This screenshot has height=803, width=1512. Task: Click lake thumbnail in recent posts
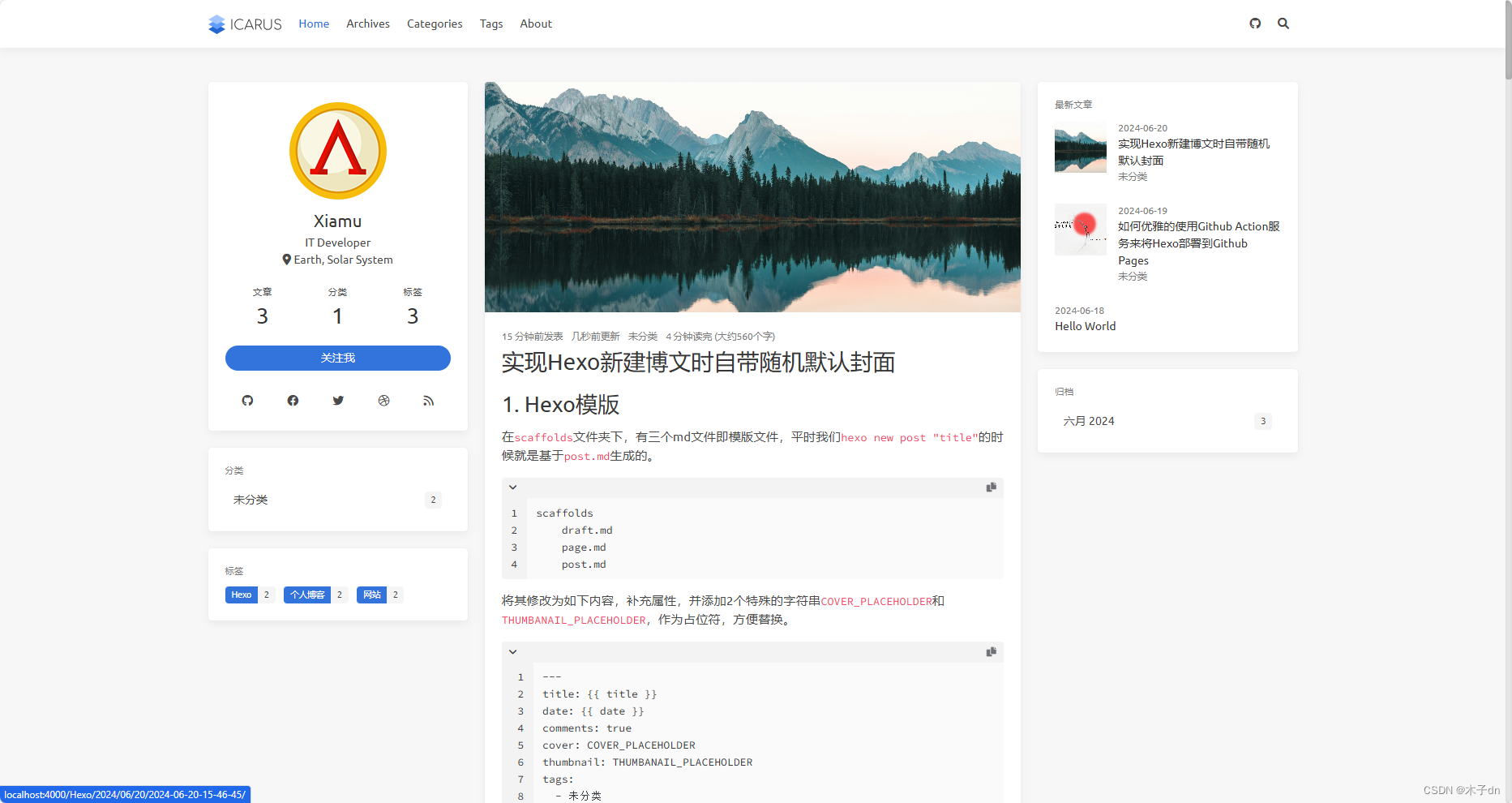pyautogui.click(x=1081, y=147)
